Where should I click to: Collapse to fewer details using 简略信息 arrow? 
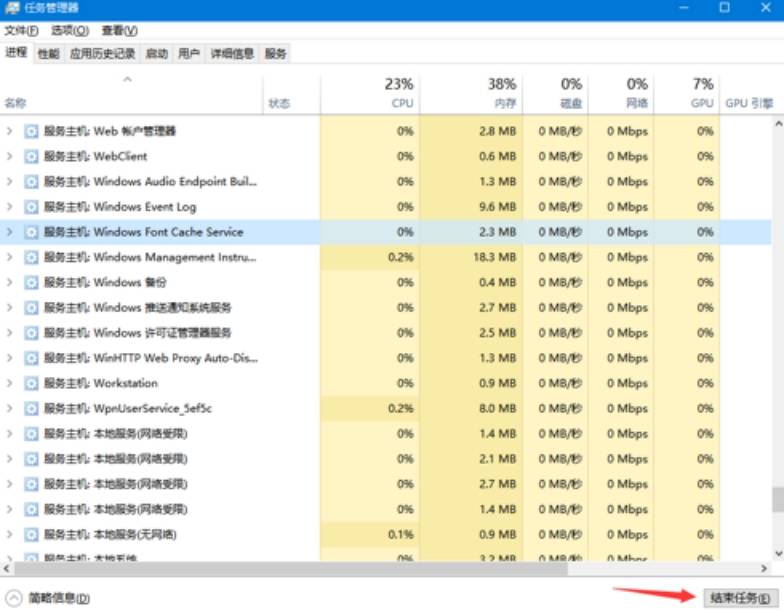(14, 597)
